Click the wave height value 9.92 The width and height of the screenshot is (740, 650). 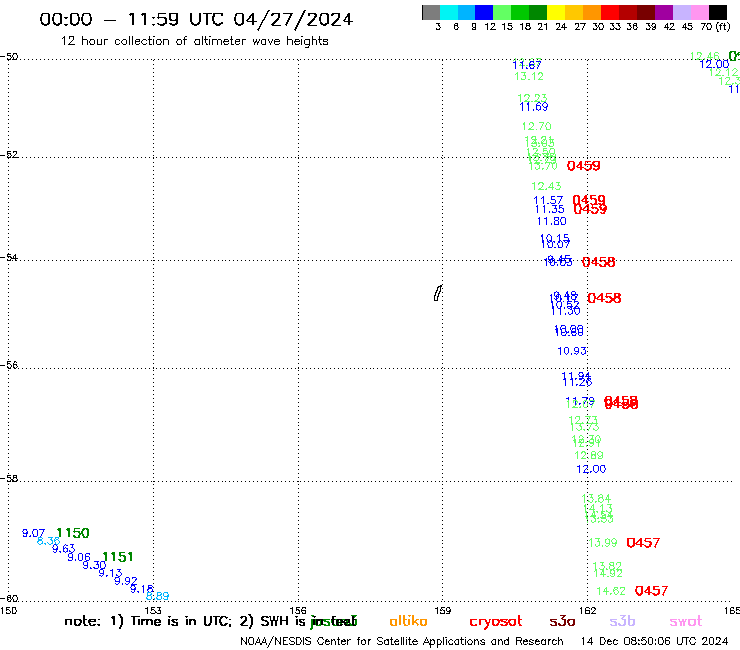coord(126,581)
